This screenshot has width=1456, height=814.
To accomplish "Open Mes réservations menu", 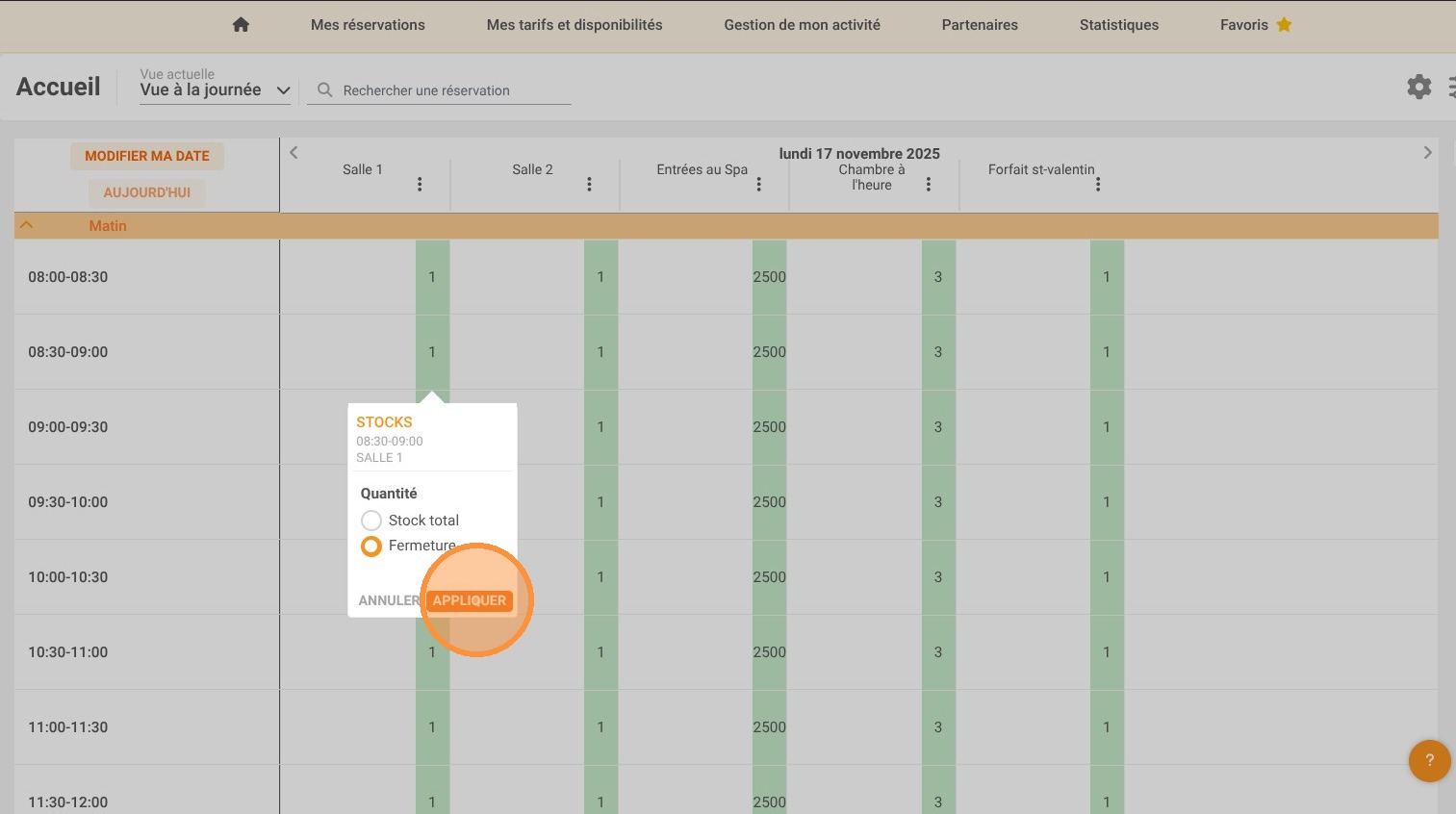I will [x=368, y=25].
